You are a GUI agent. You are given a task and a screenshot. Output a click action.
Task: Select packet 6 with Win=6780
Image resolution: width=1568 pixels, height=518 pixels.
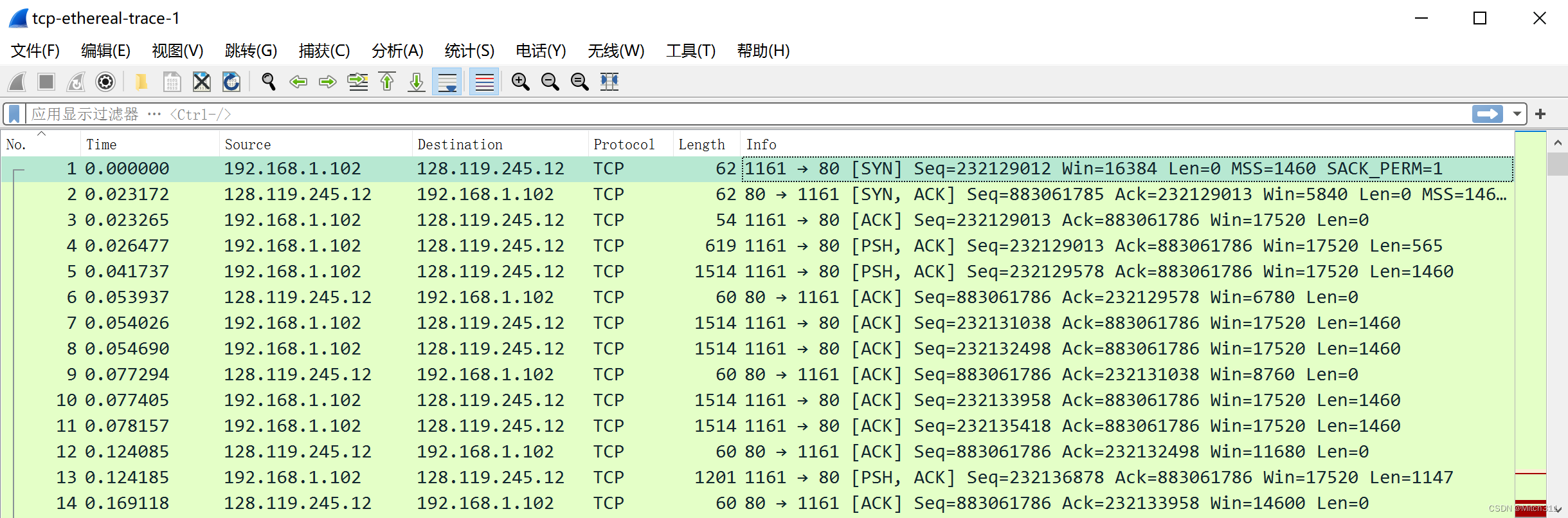tap(757, 297)
